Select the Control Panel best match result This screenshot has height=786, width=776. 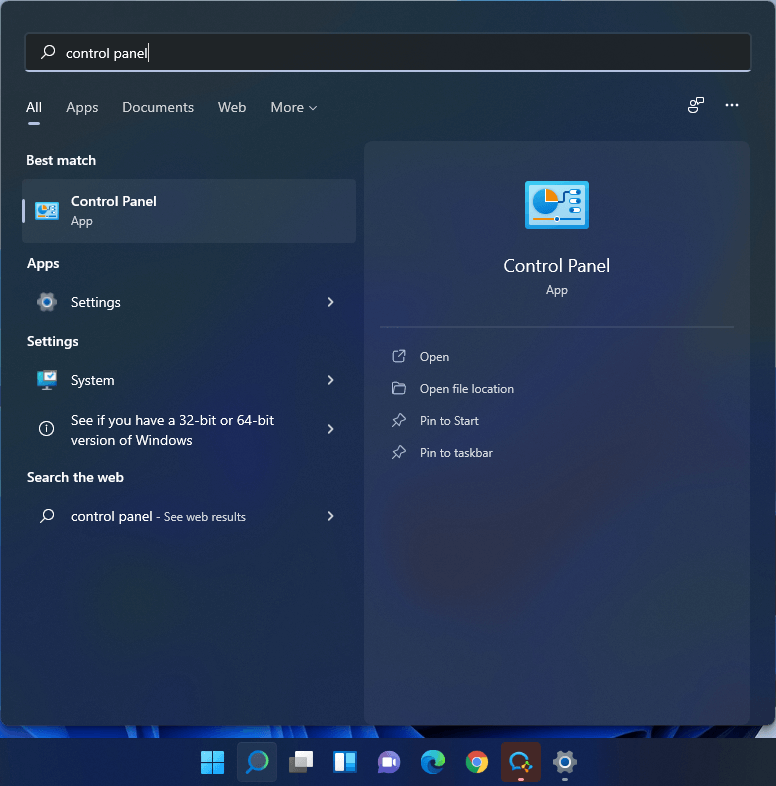coord(189,211)
